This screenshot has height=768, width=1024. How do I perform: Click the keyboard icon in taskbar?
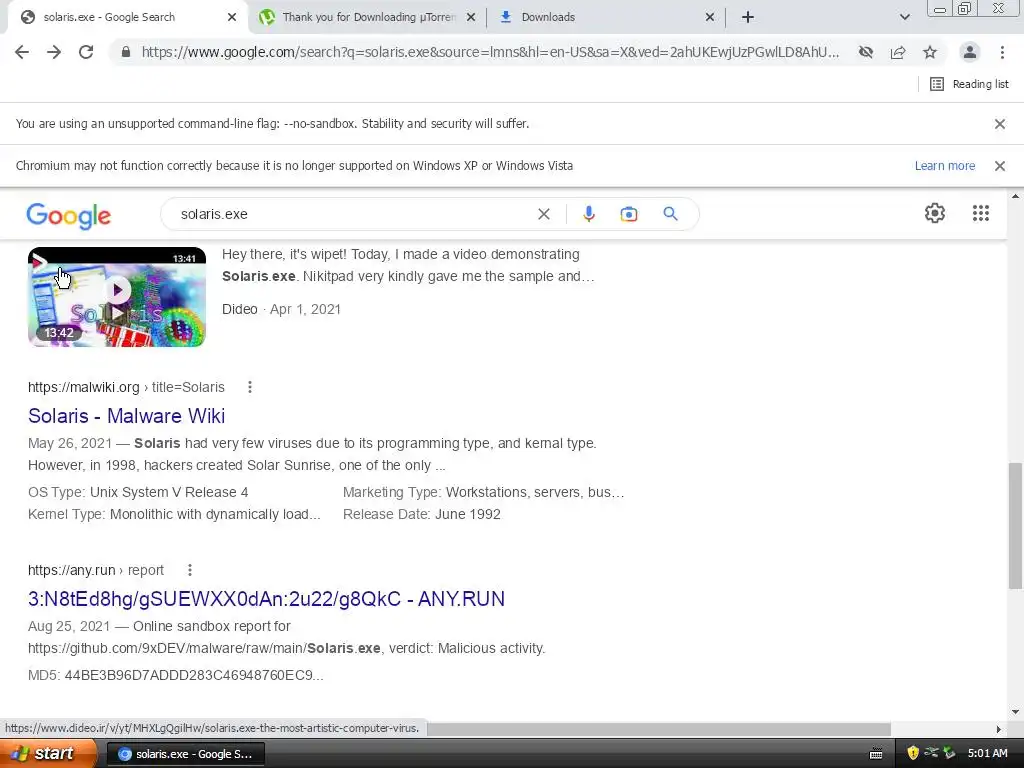pyautogui.click(x=876, y=754)
